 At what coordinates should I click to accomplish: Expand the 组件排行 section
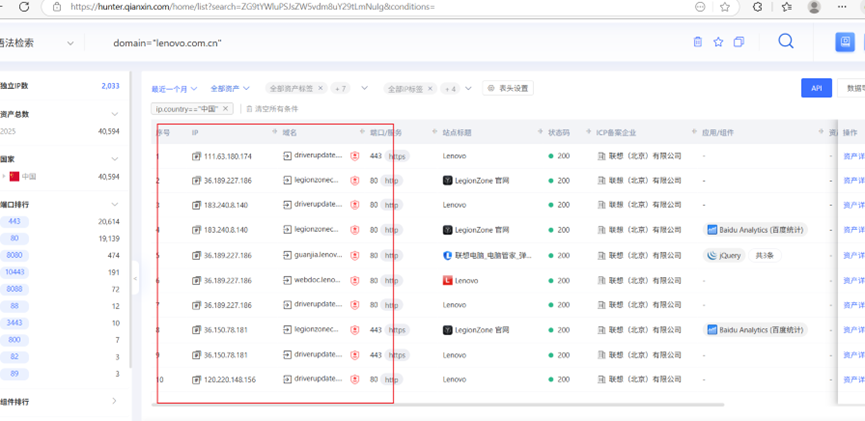pos(115,401)
